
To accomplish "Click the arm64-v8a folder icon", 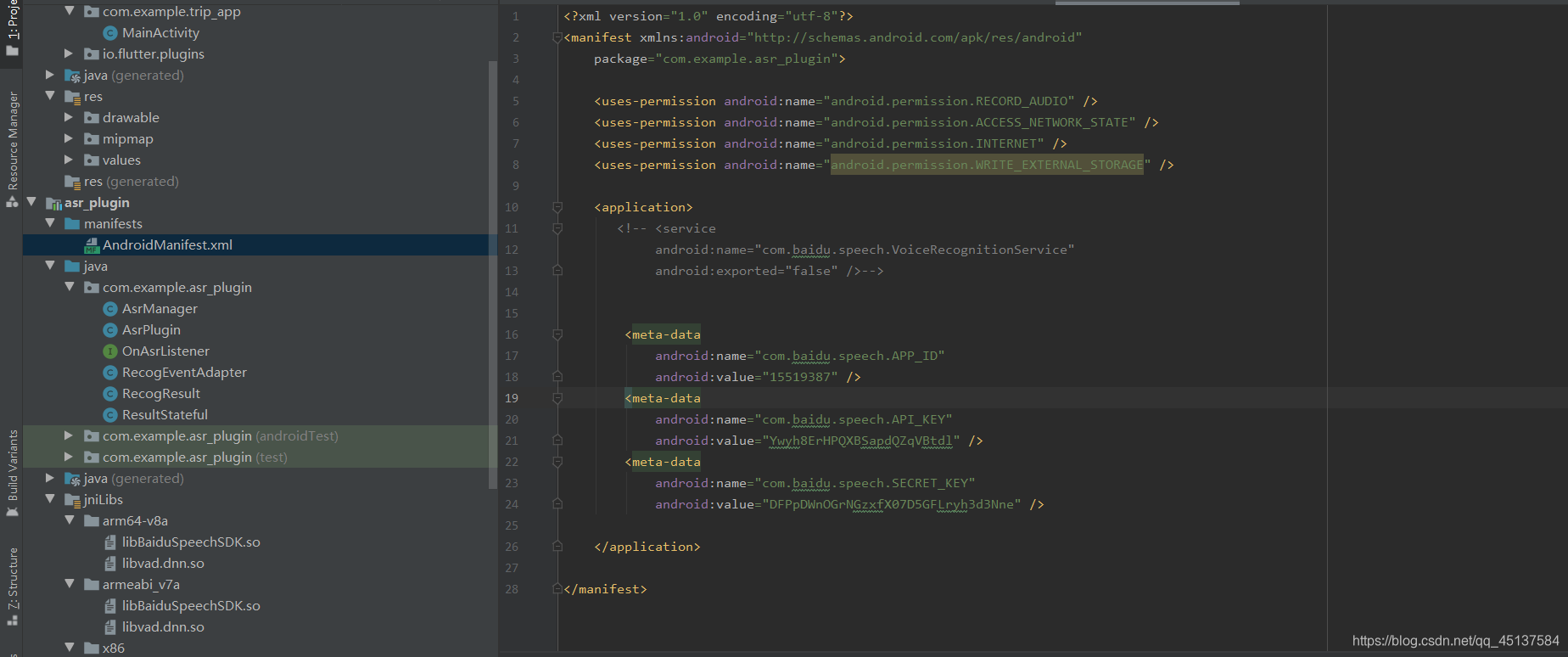I will click(92, 521).
